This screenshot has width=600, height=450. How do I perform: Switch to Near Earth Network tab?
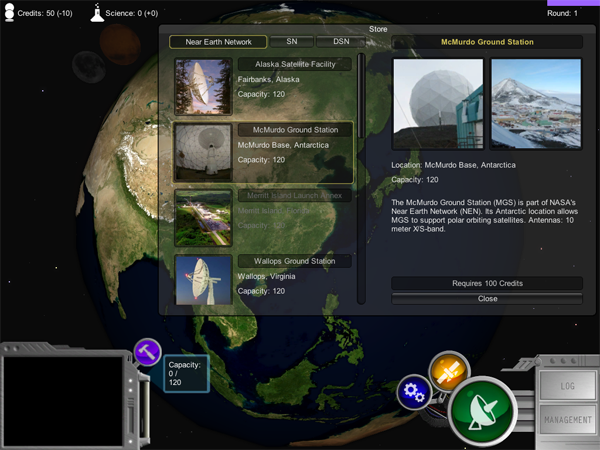pyautogui.click(x=218, y=42)
